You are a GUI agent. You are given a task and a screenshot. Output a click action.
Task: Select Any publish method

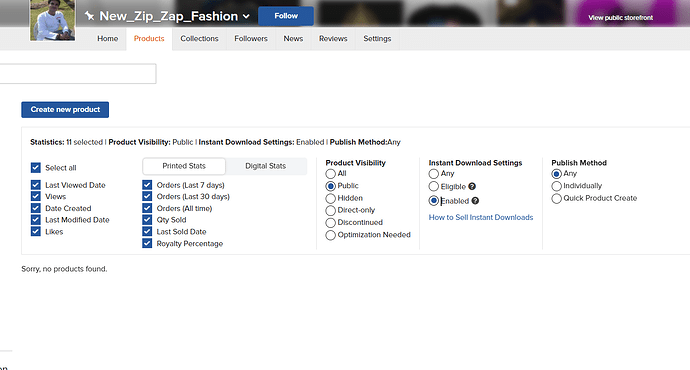tap(556, 174)
